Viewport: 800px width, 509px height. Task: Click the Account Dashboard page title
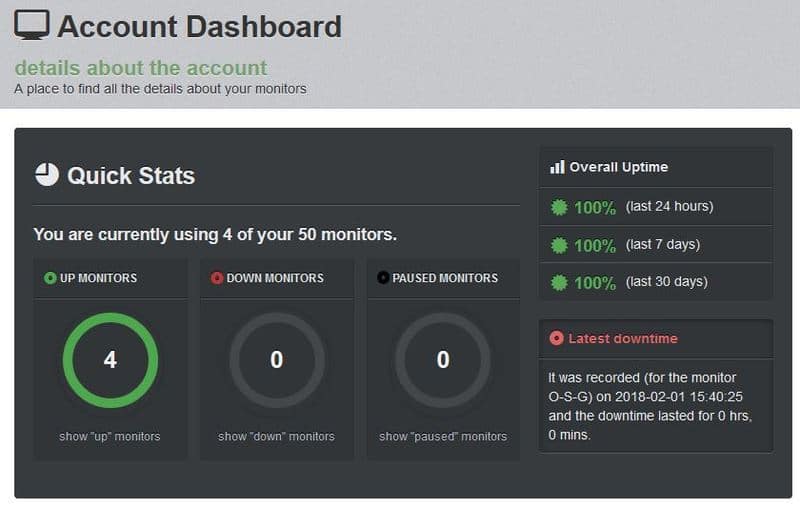[x=199, y=27]
